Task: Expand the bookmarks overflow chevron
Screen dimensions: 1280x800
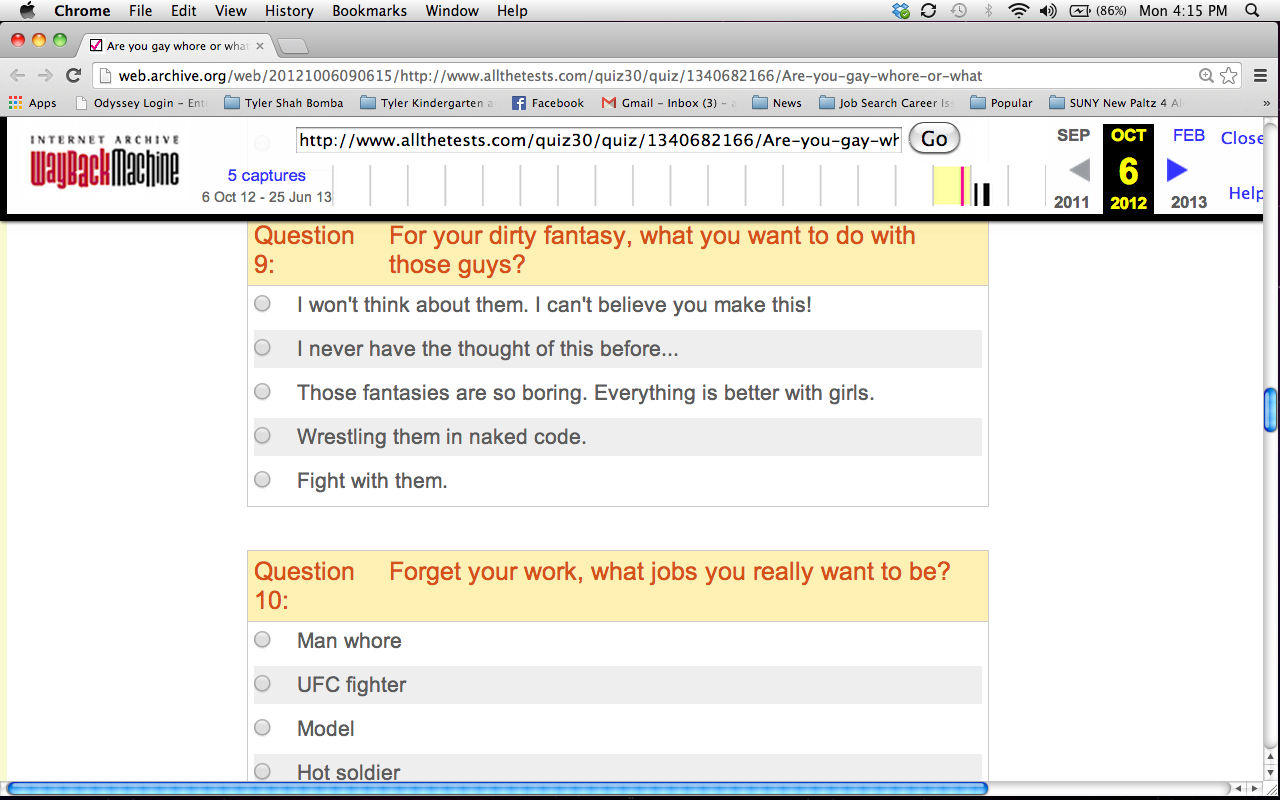Action: click(x=1267, y=103)
